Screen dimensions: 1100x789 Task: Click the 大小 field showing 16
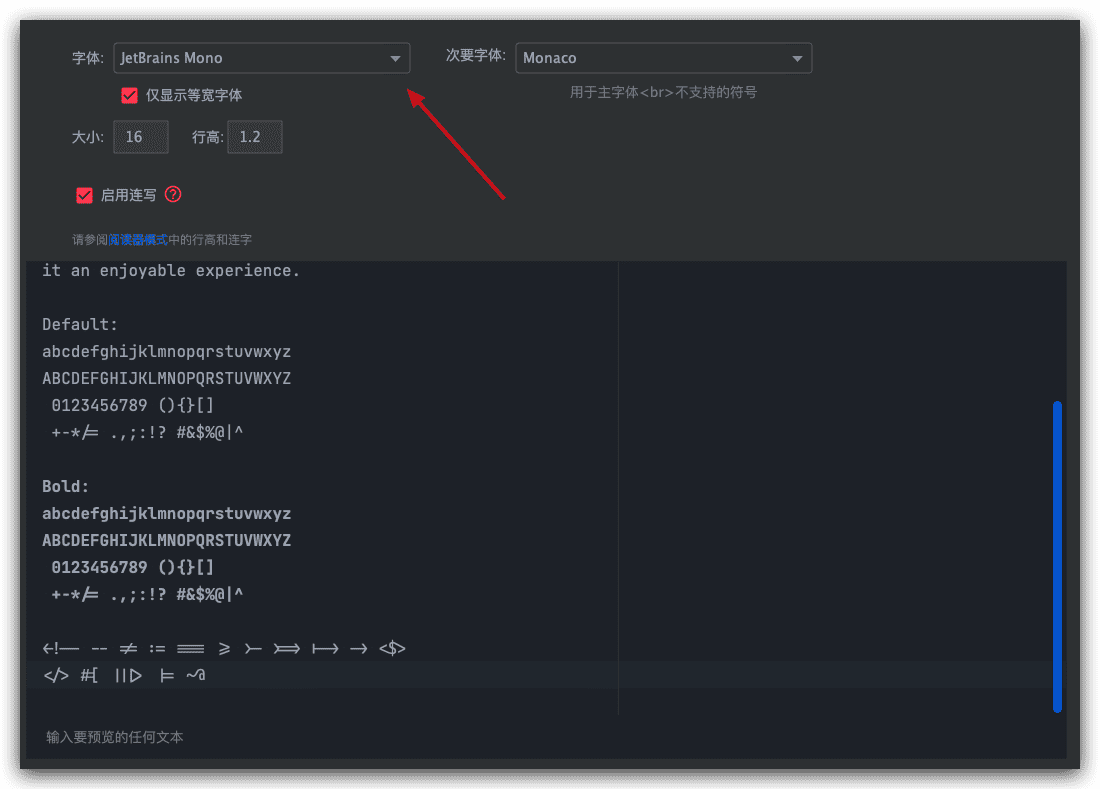pos(141,137)
